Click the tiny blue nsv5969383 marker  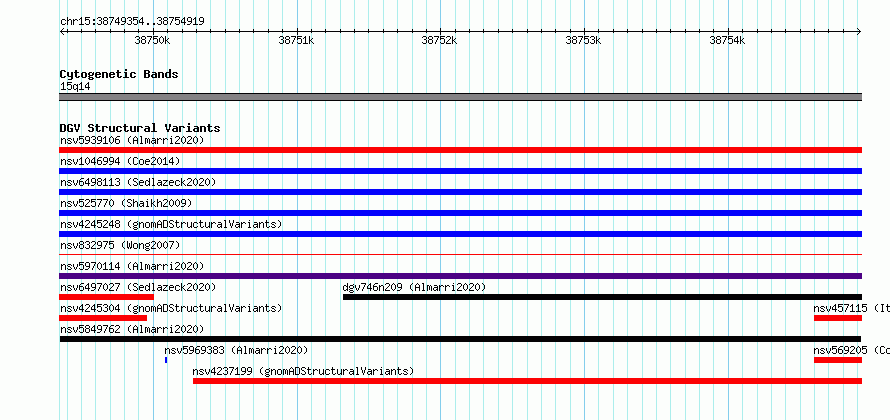click(x=166, y=360)
